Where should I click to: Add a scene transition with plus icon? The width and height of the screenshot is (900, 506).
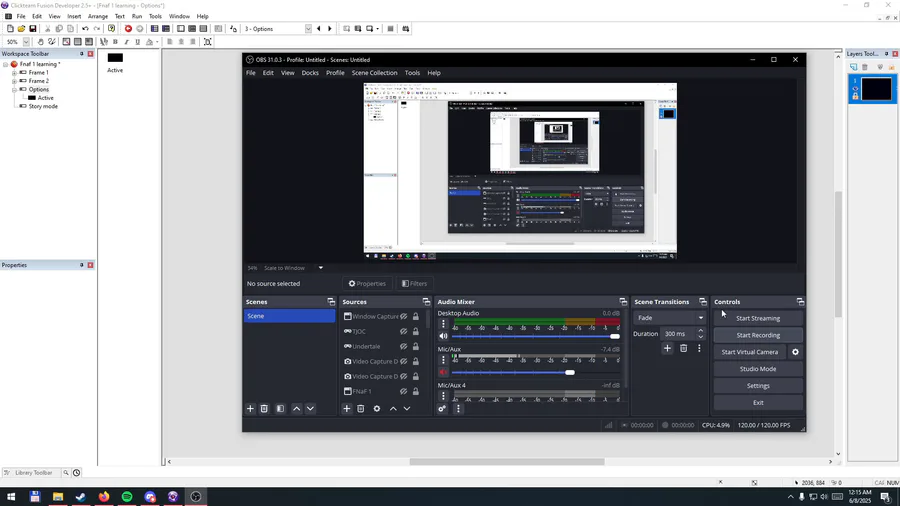667,348
